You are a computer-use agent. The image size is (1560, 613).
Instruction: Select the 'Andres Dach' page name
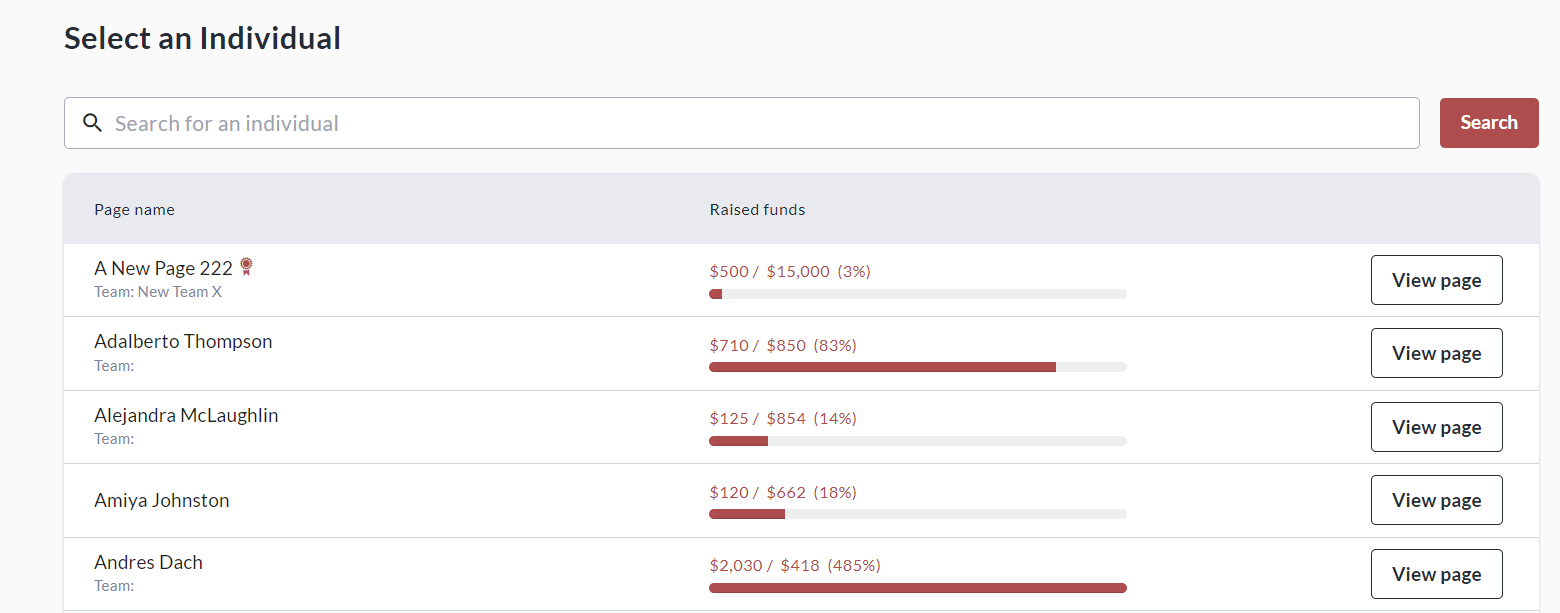[x=148, y=562]
